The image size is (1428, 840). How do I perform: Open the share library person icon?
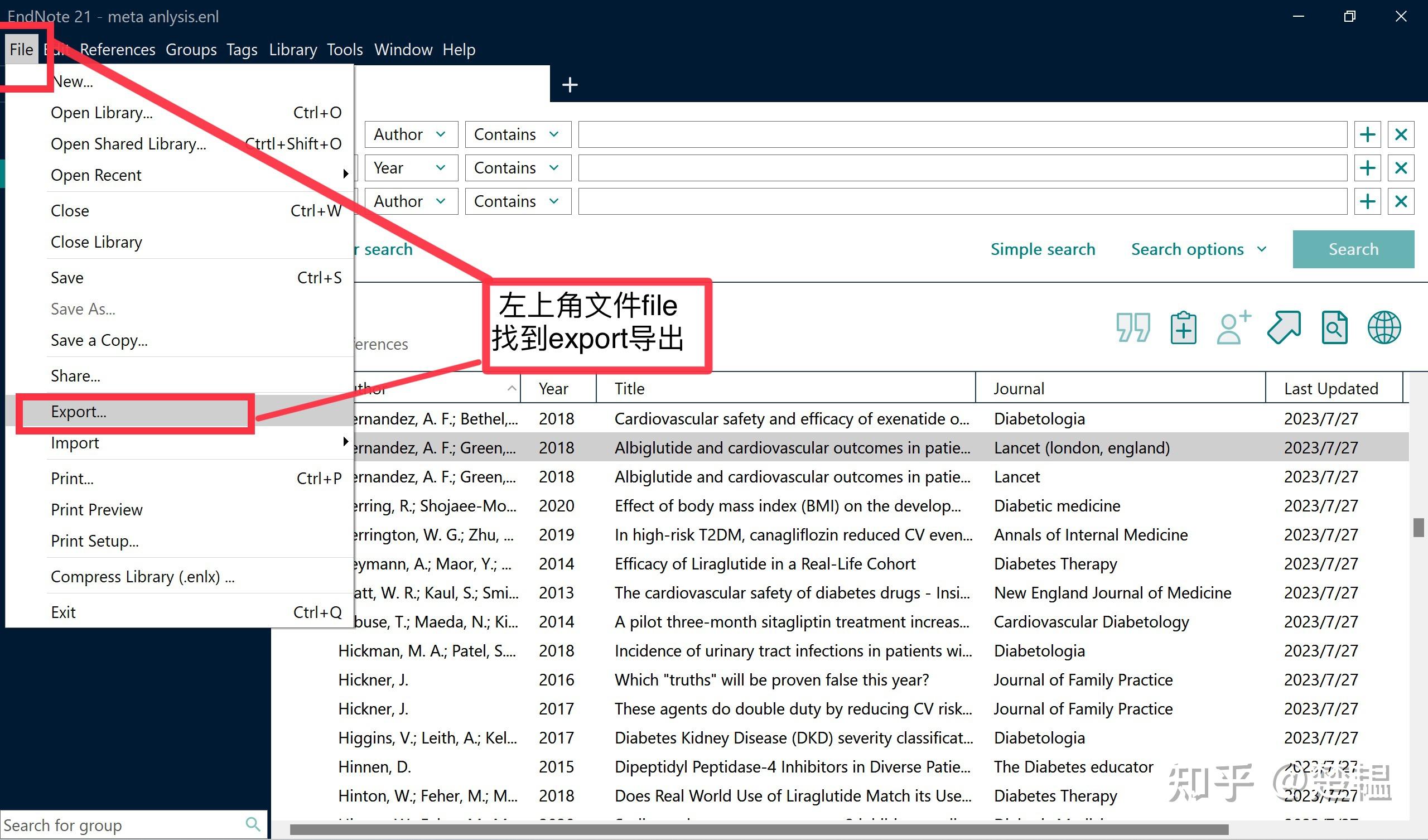[x=1231, y=327]
